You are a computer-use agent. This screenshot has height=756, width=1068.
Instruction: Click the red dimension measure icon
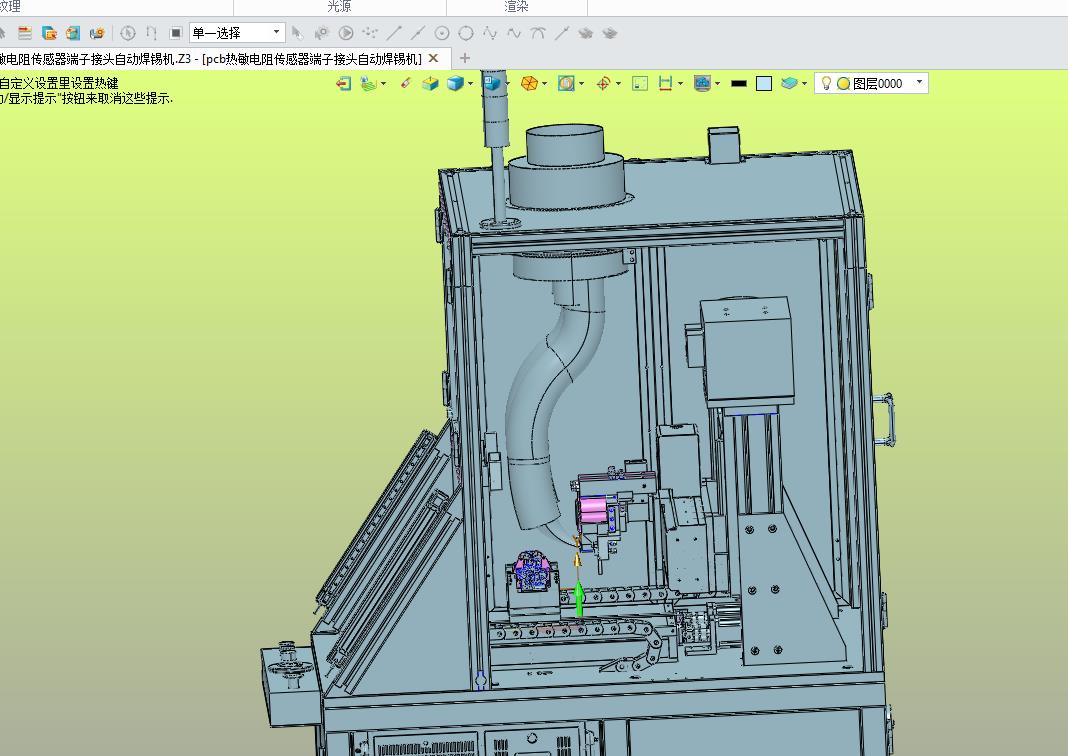(665, 83)
